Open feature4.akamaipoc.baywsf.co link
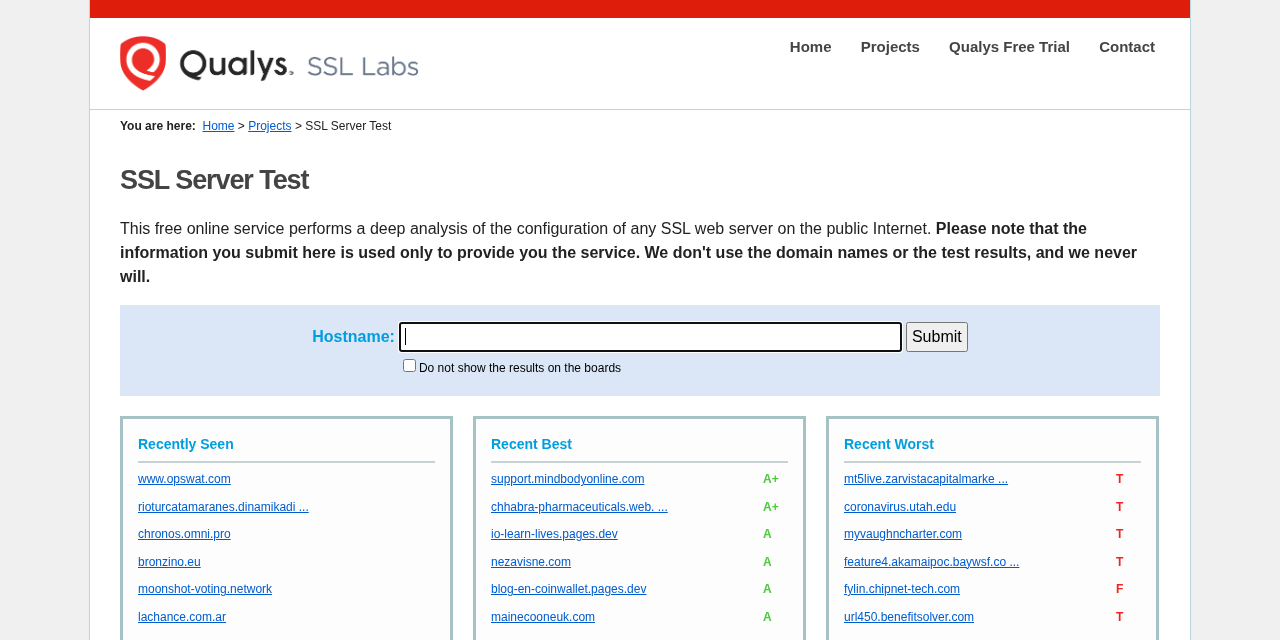 [931, 562]
